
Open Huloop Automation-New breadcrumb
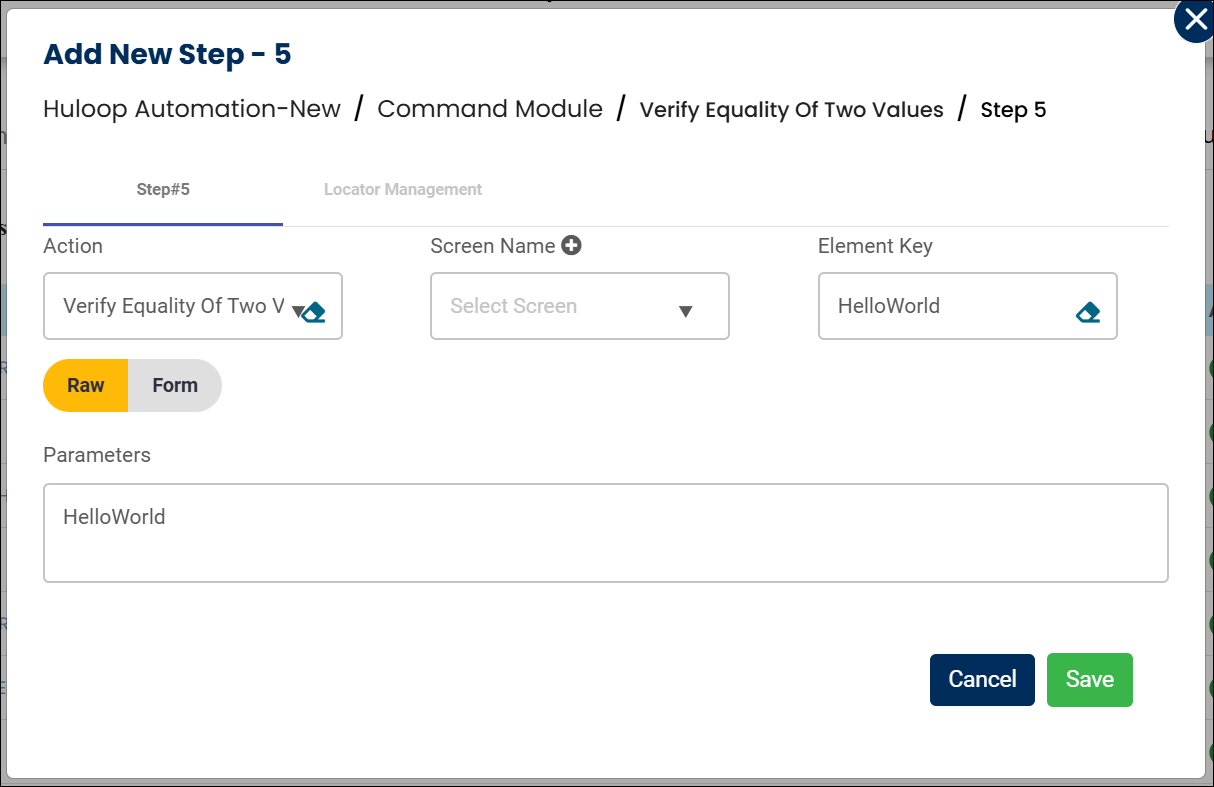[x=192, y=109]
